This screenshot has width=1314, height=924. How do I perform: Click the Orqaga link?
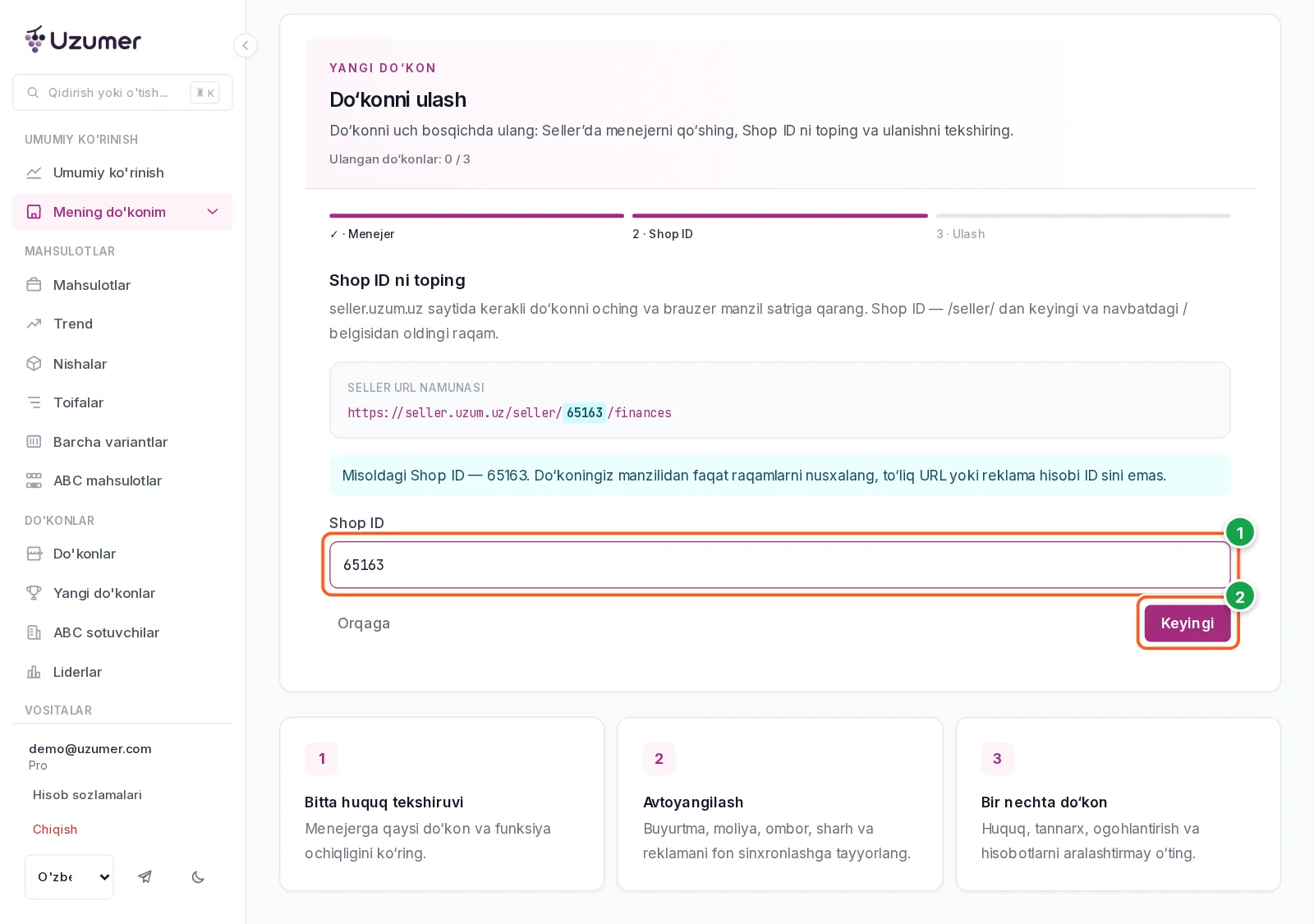[x=364, y=623]
